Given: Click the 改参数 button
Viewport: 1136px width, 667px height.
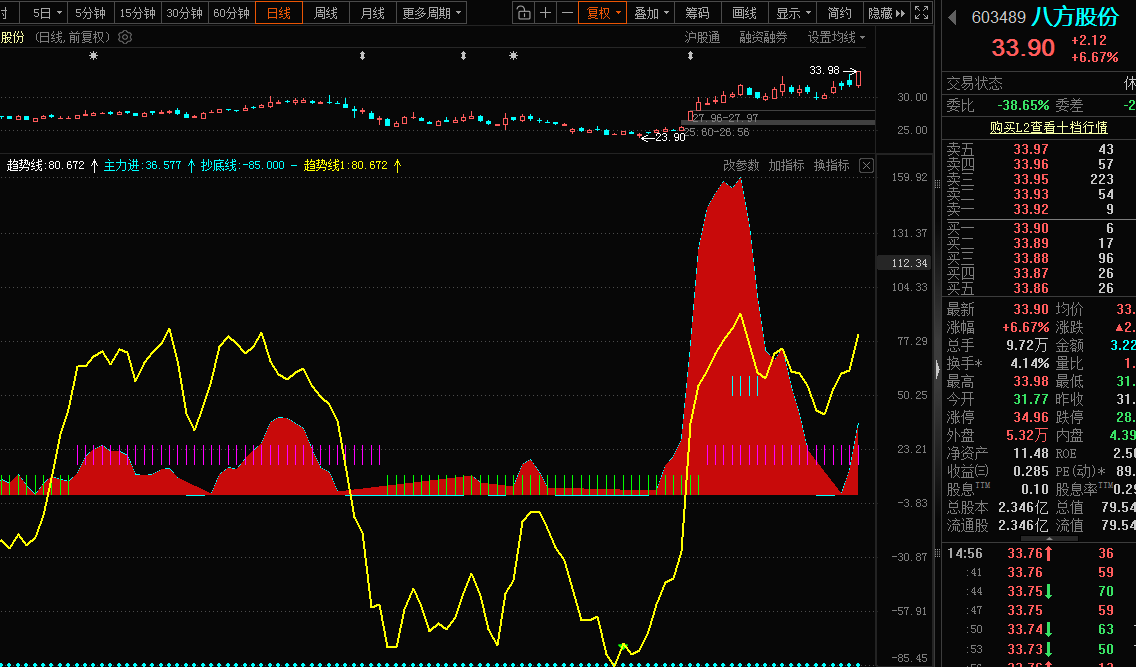Looking at the screenshot, I should tap(741, 165).
